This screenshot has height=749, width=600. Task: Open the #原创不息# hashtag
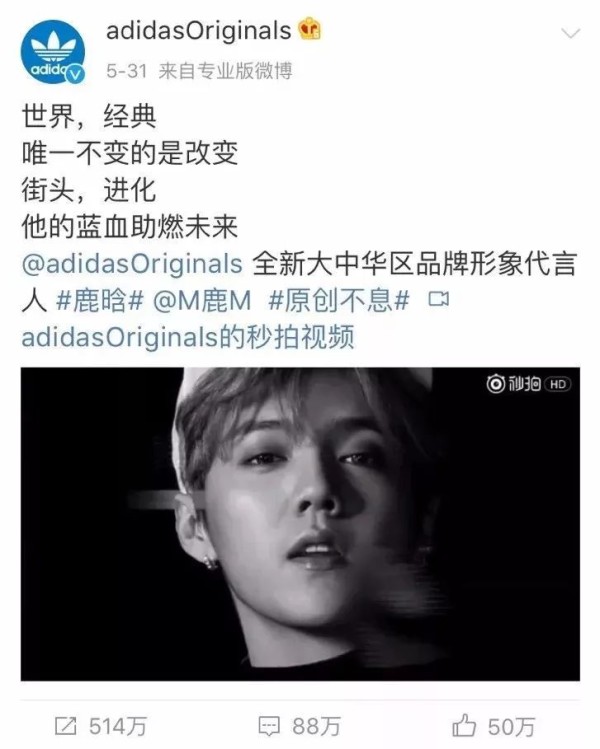[x=339, y=301]
